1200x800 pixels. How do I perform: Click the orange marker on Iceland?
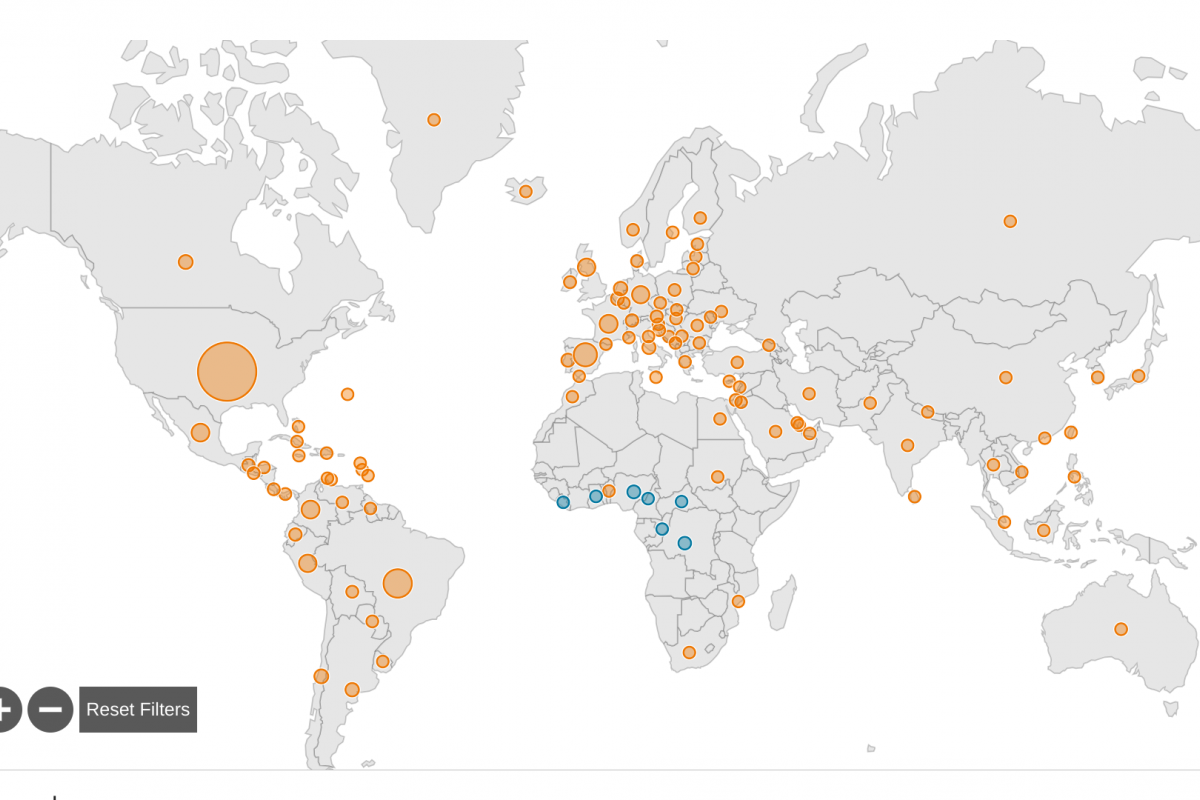525,191
